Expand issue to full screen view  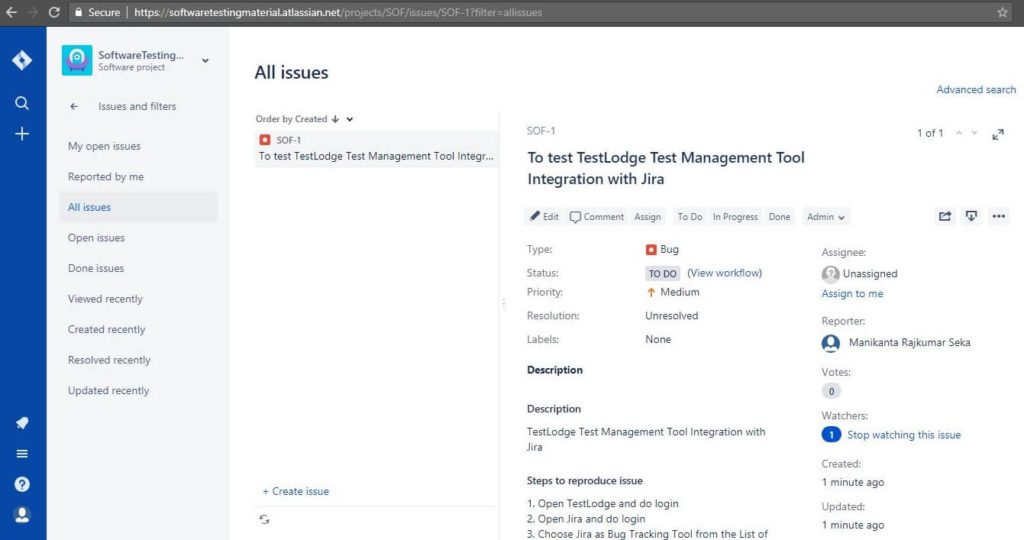997,134
